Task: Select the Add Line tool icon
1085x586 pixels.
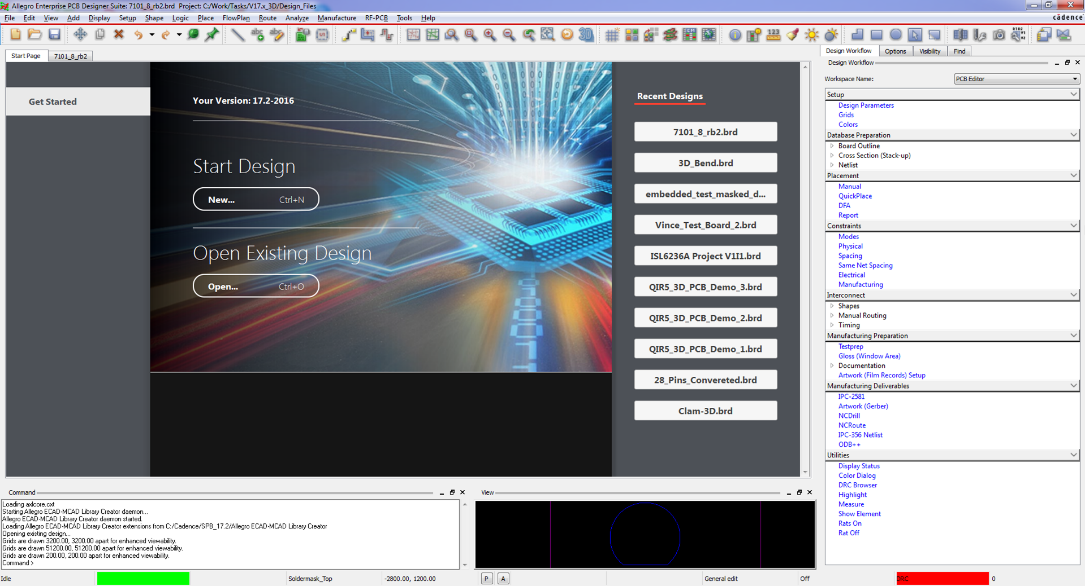Action: click(x=237, y=35)
